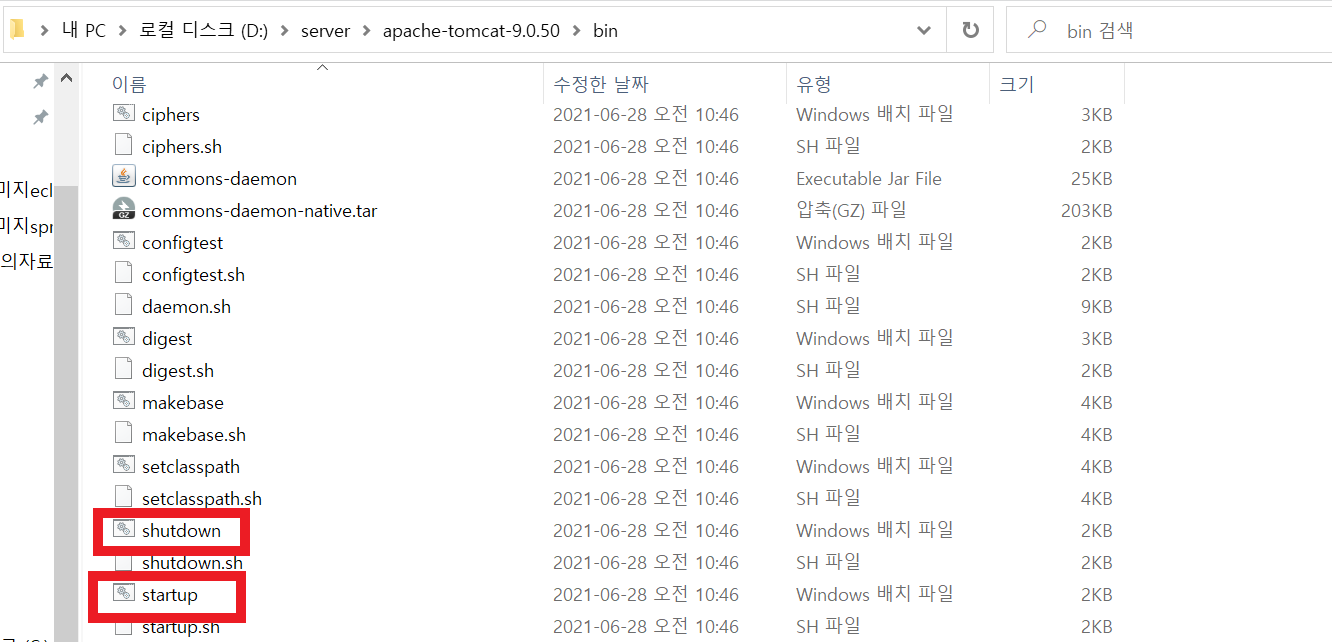The width and height of the screenshot is (1332, 642).
Task: Click the setclasspath batch file icon
Action: pyautogui.click(x=124, y=466)
